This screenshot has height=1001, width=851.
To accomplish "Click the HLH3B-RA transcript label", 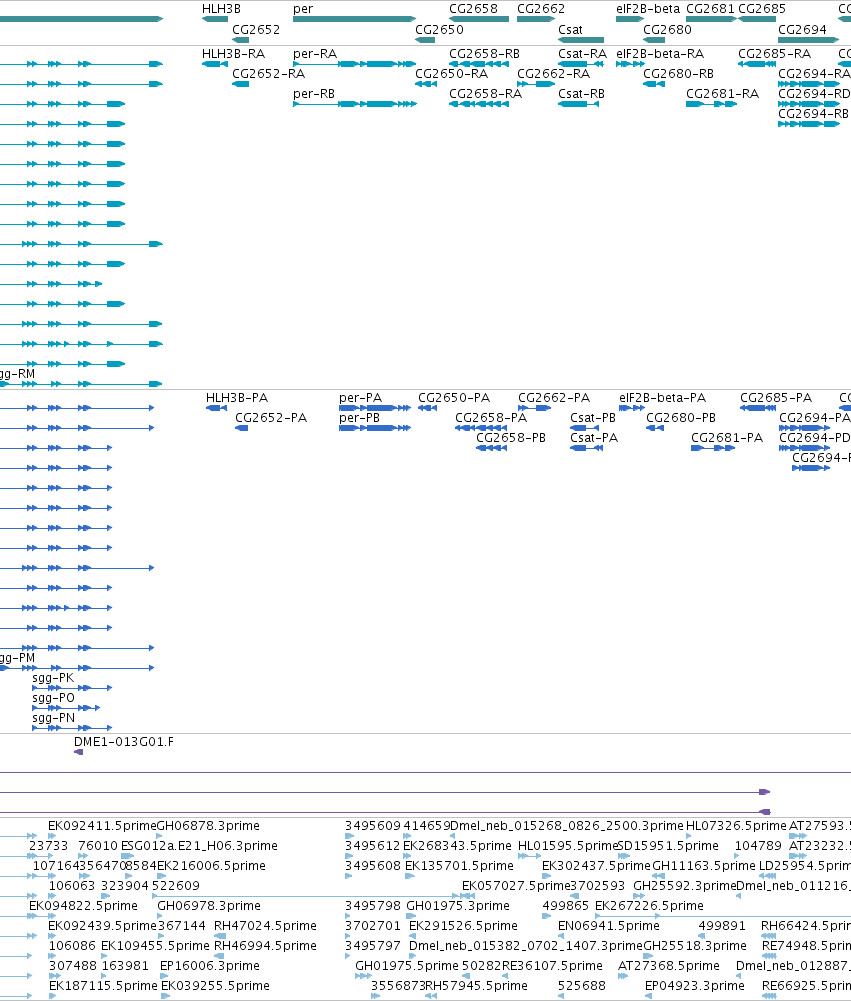I will tap(233, 54).
